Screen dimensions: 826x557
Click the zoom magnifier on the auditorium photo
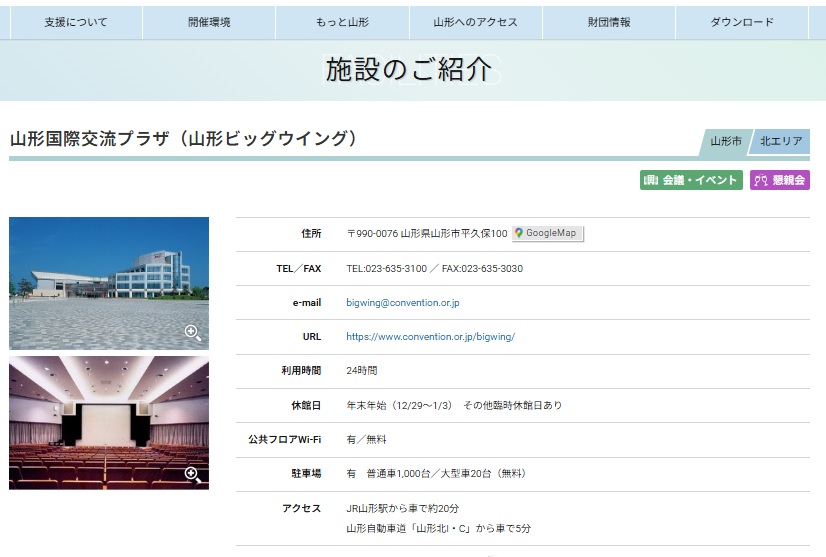click(193, 474)
